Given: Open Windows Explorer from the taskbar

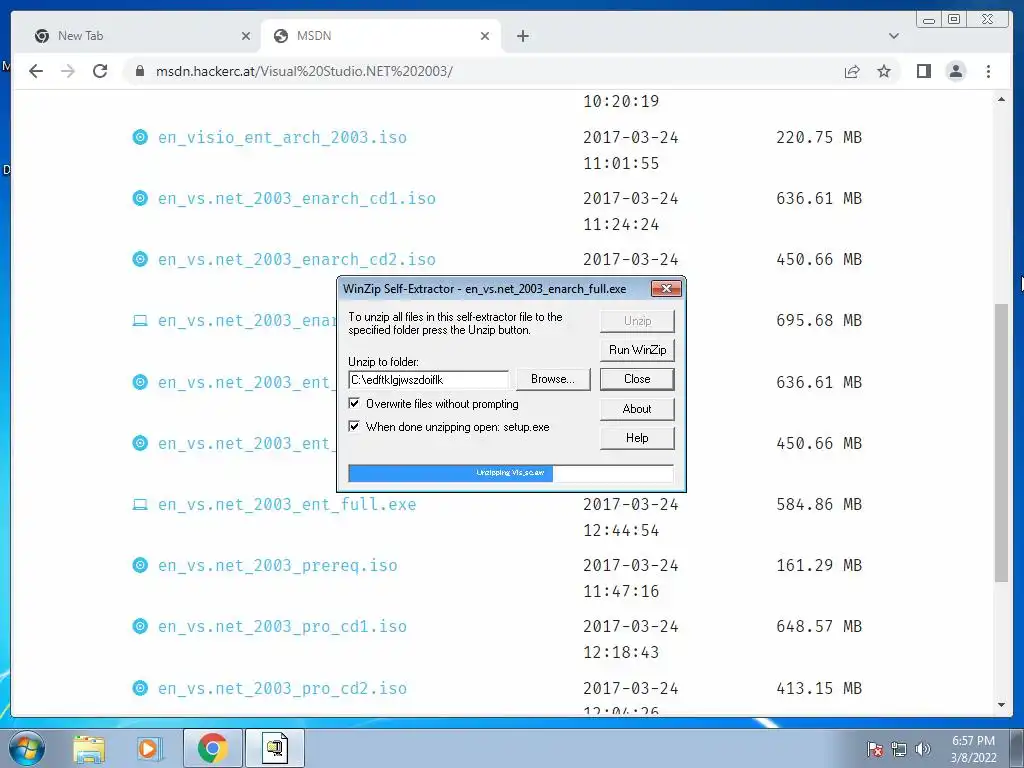Looking at the screenshot, I should pyautogui.click(x=89, y=748).
